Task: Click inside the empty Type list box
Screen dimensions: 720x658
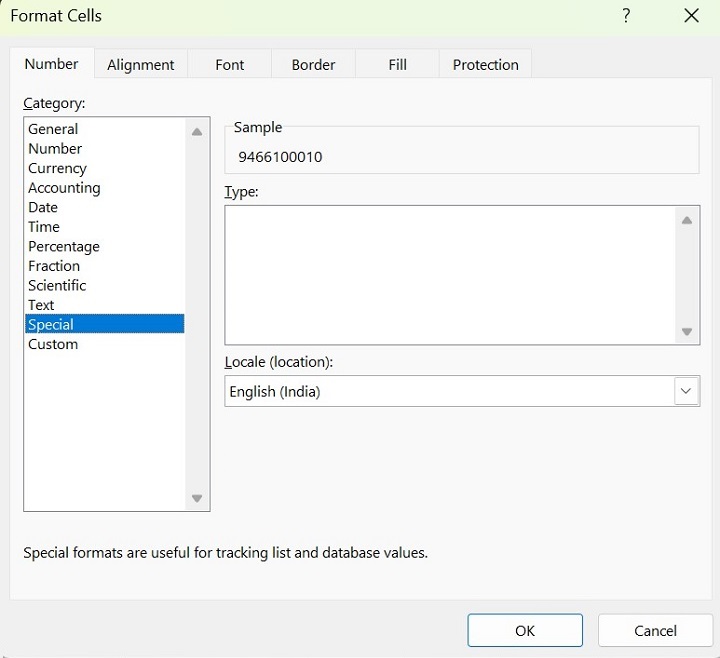Action: coord(450,275)
